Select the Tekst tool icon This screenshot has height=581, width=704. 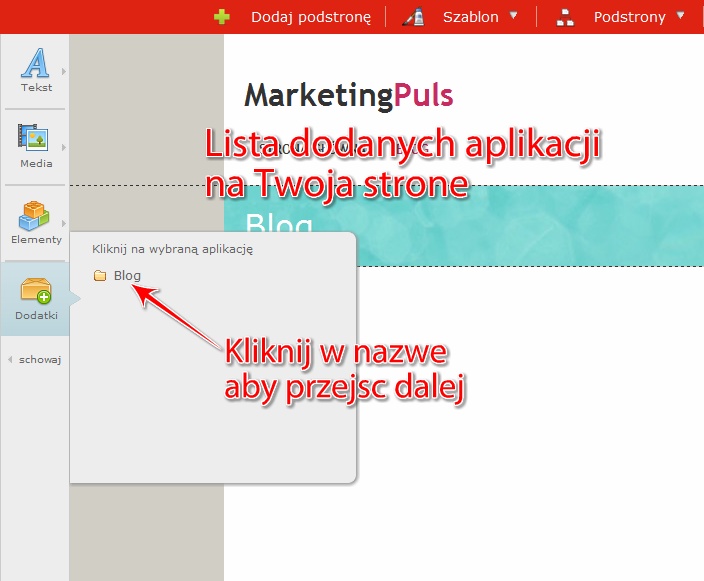pos(36,64)
